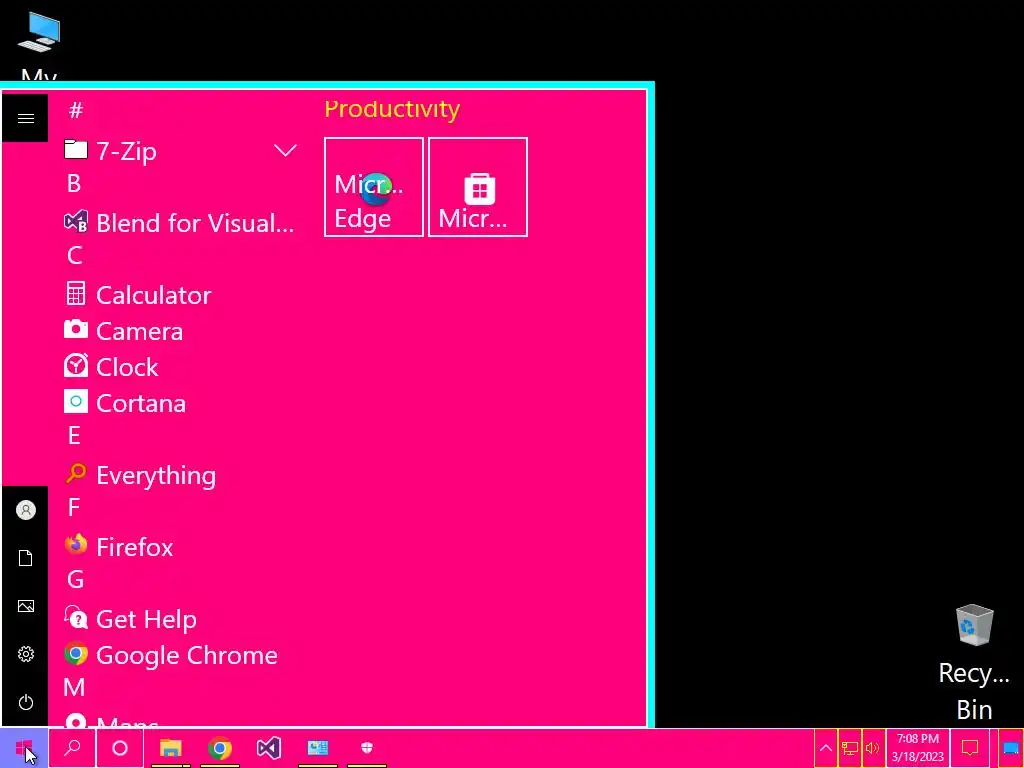Image resolution: width=1024 pixels, height=768 pixels.
Task: Open Documents from the Start sidebar
Action: coord(25,558)
